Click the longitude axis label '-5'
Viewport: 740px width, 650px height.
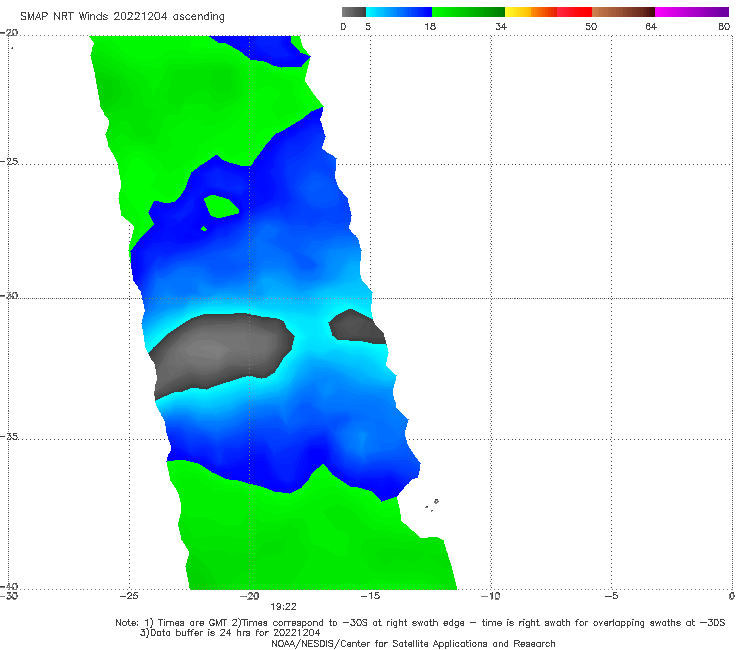pos(612,596)
